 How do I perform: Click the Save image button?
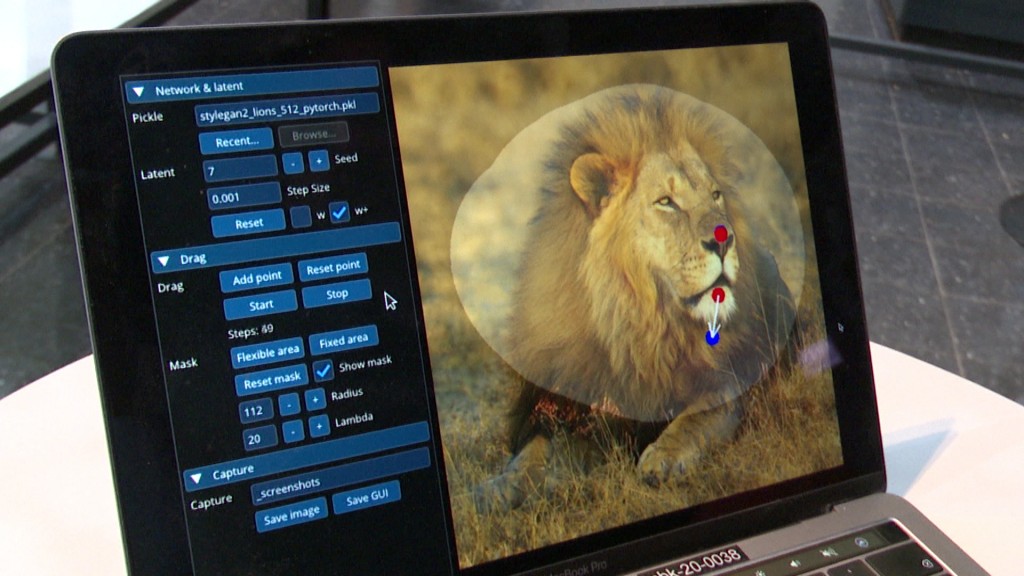pyautogui.click(x=291, y=517)
